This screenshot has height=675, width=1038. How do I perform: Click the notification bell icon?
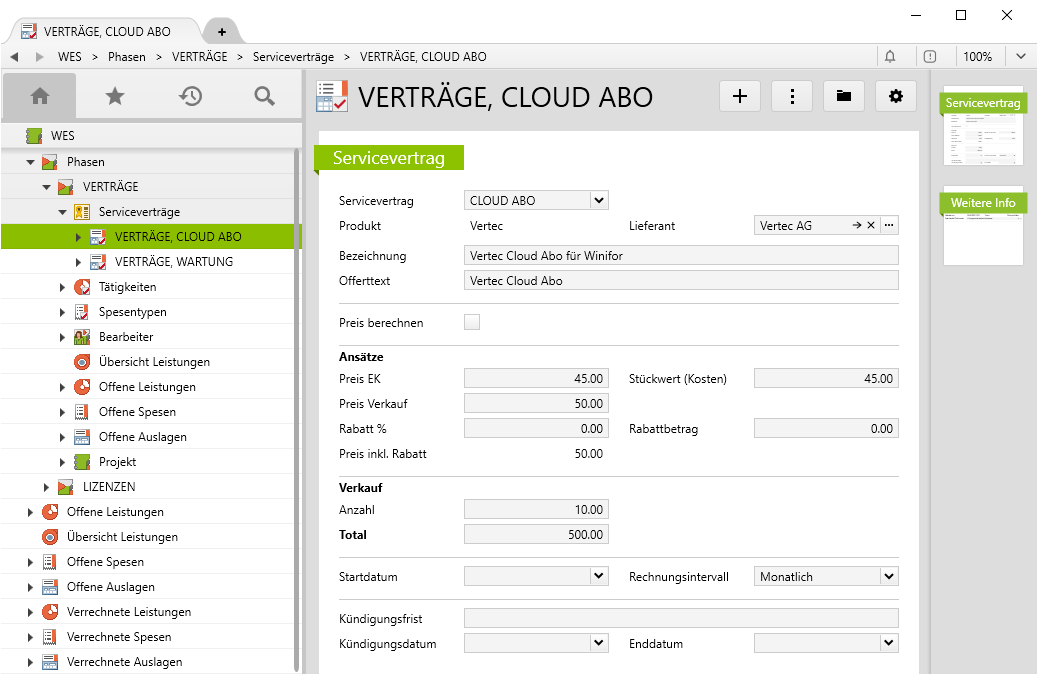click(890, 57)
